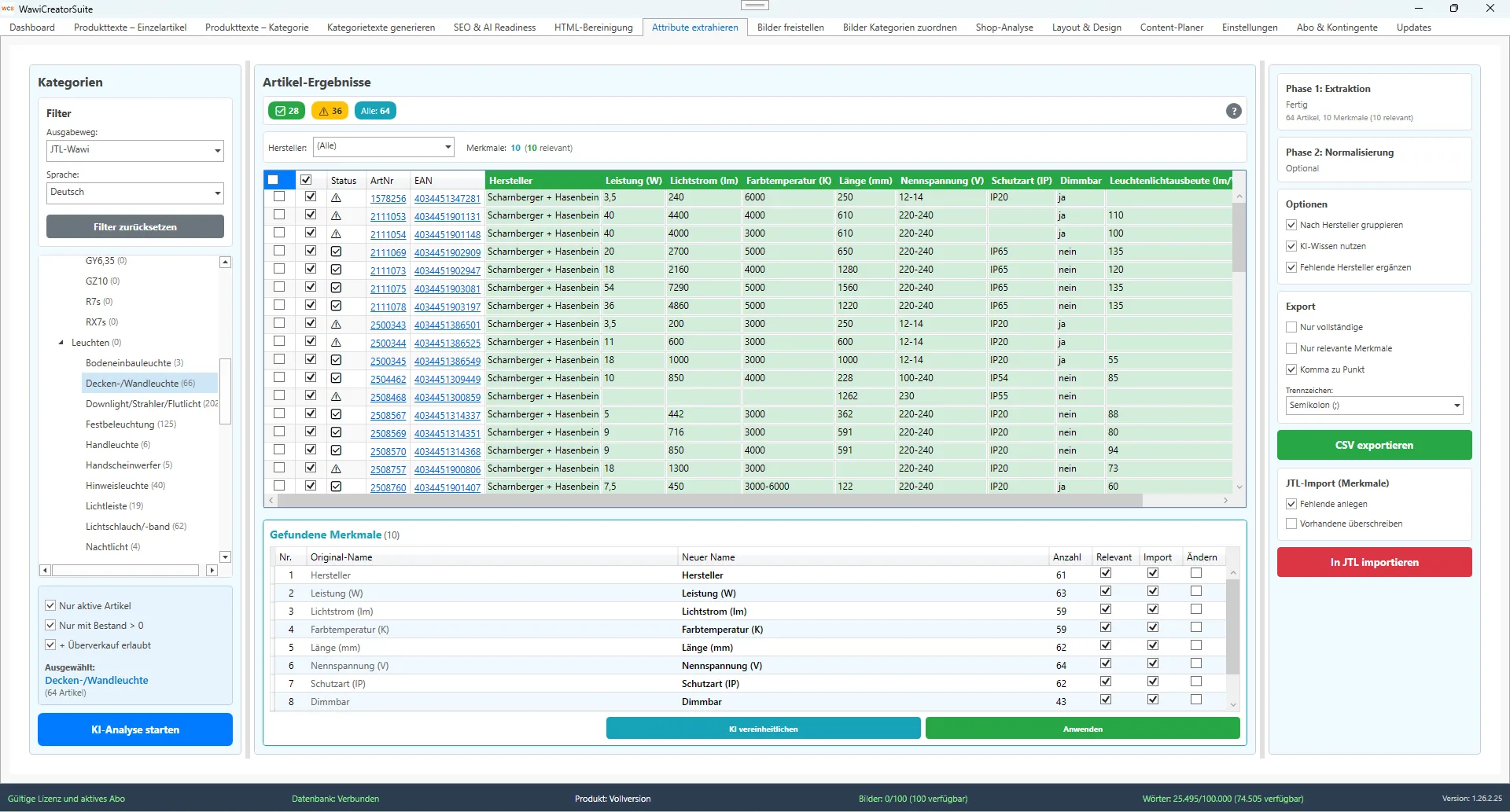Click the green complete-articles badge showing 28

pyautogui.click(x=287, y=111)
